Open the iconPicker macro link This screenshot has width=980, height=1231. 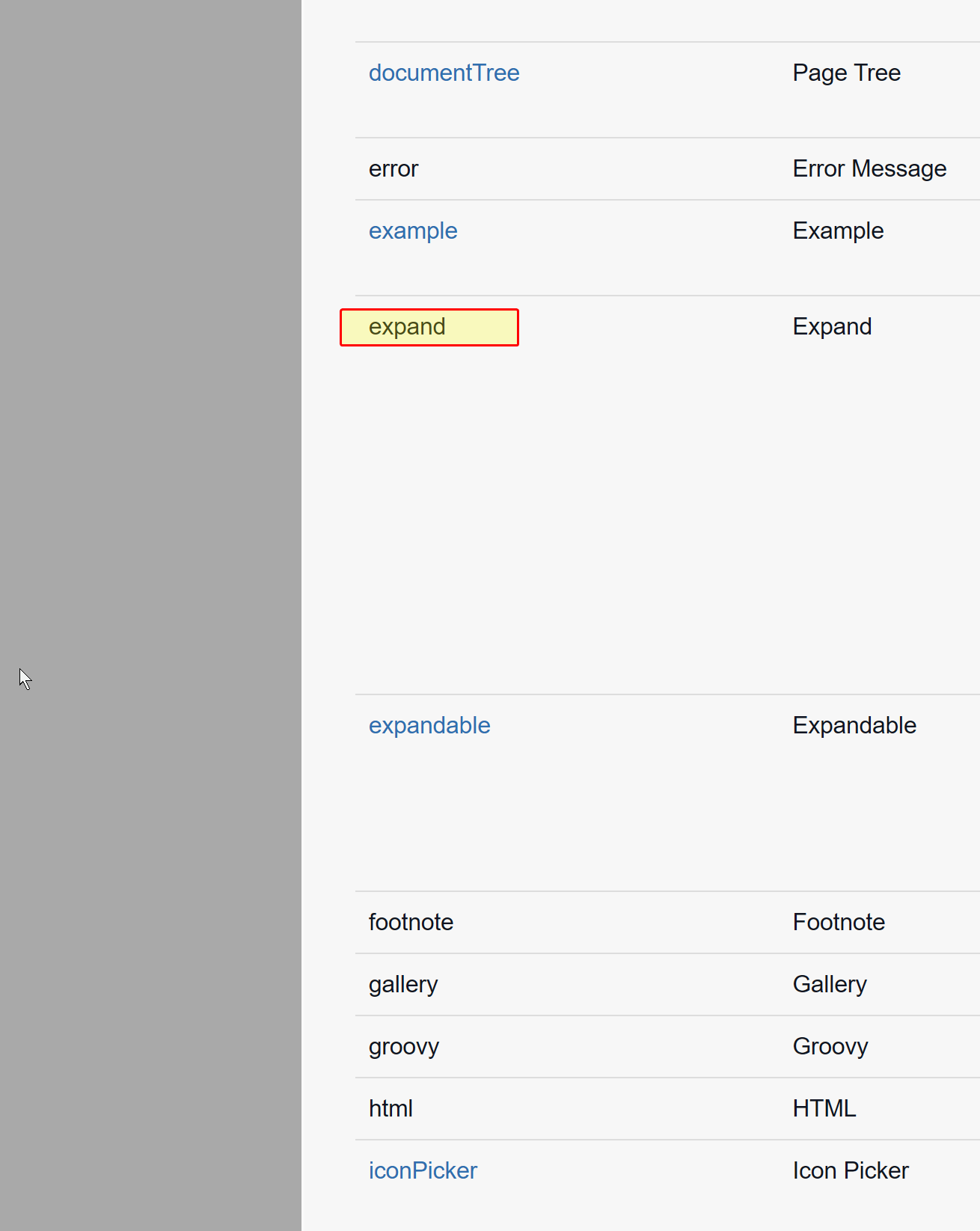tap(423, 1170)
